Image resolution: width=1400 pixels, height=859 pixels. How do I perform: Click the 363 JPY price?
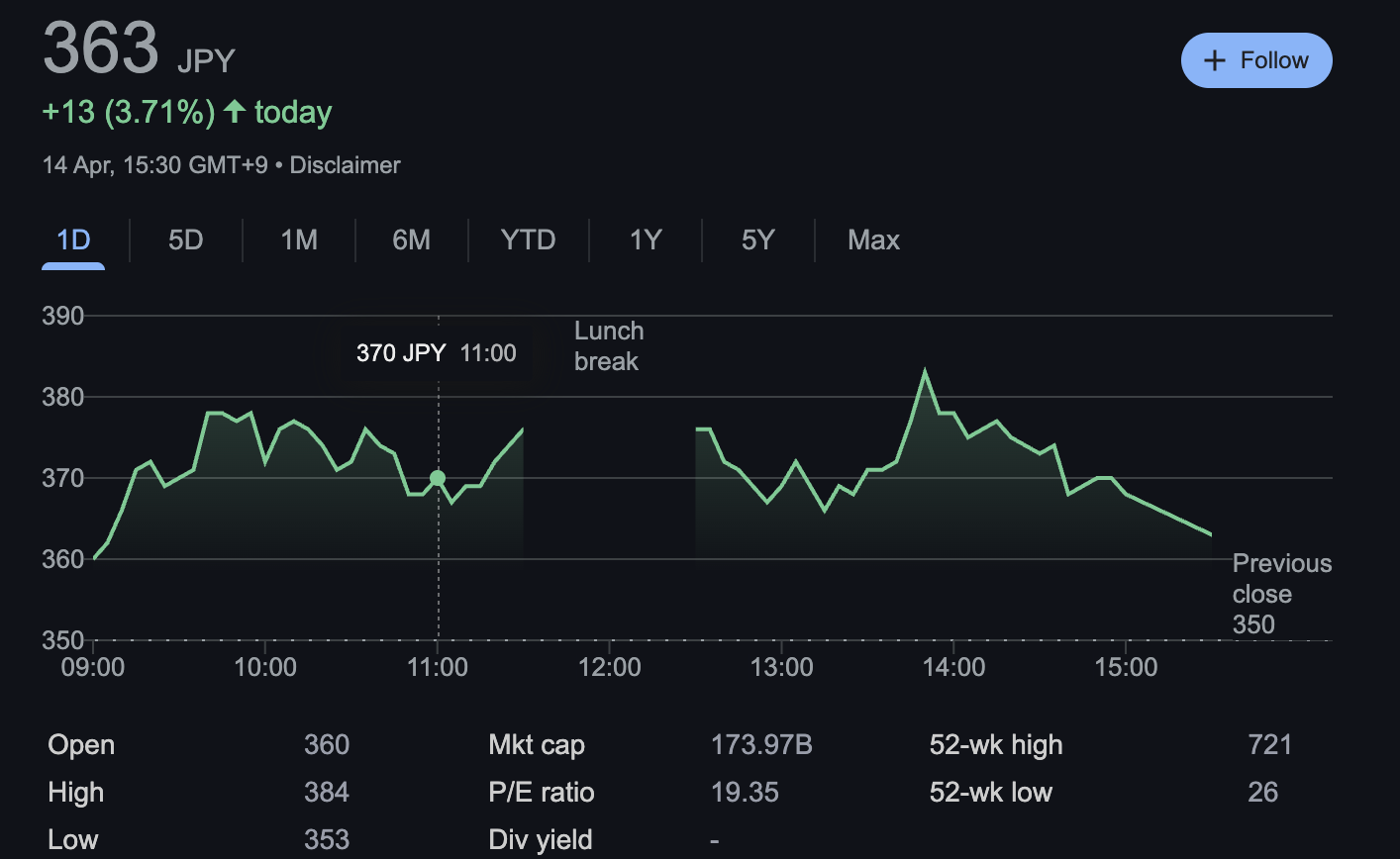[139, 48]
